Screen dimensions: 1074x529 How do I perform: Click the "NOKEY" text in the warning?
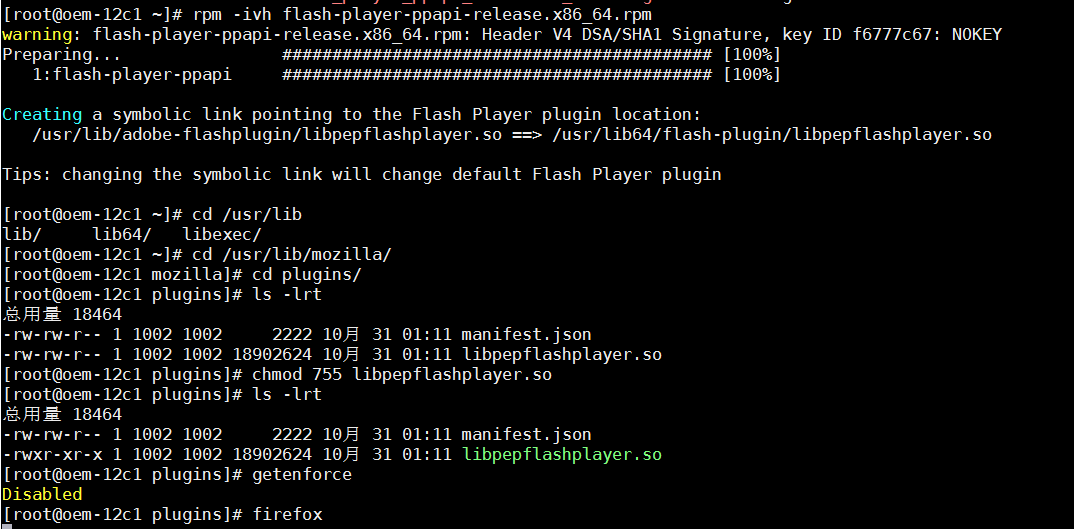coord(976,35)
